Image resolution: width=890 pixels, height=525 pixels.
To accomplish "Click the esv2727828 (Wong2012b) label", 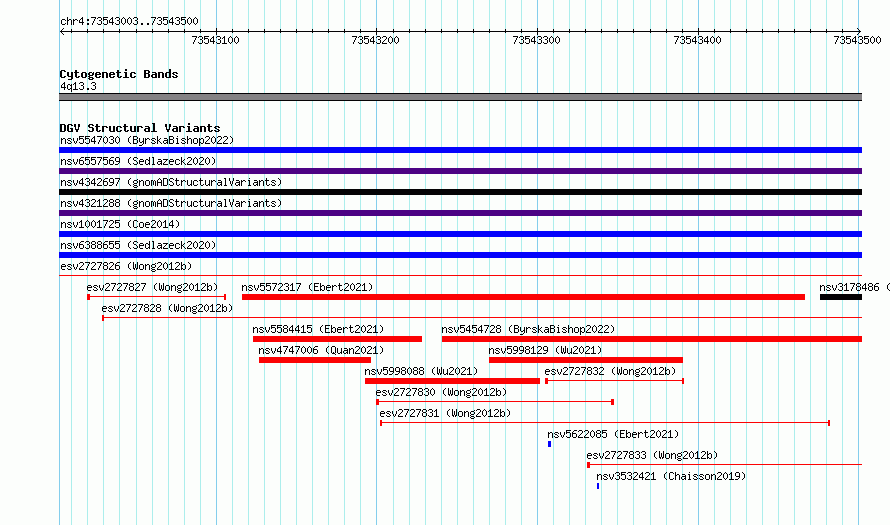I will [167, 308].
